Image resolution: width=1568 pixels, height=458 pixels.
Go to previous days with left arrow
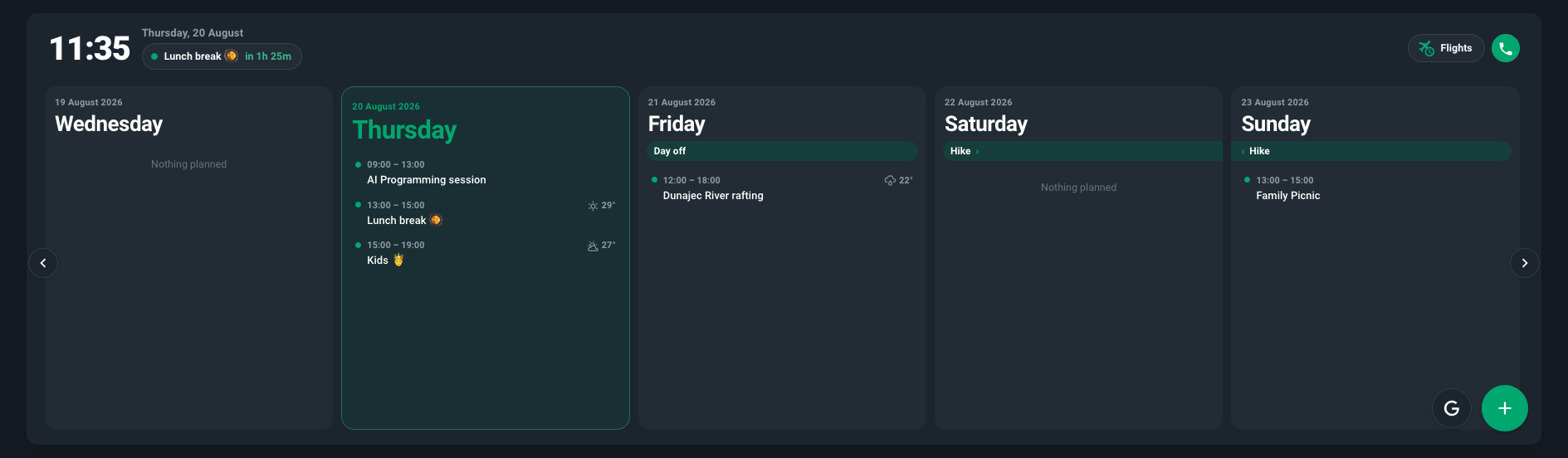pyautogui.click(x=43, y=263)
